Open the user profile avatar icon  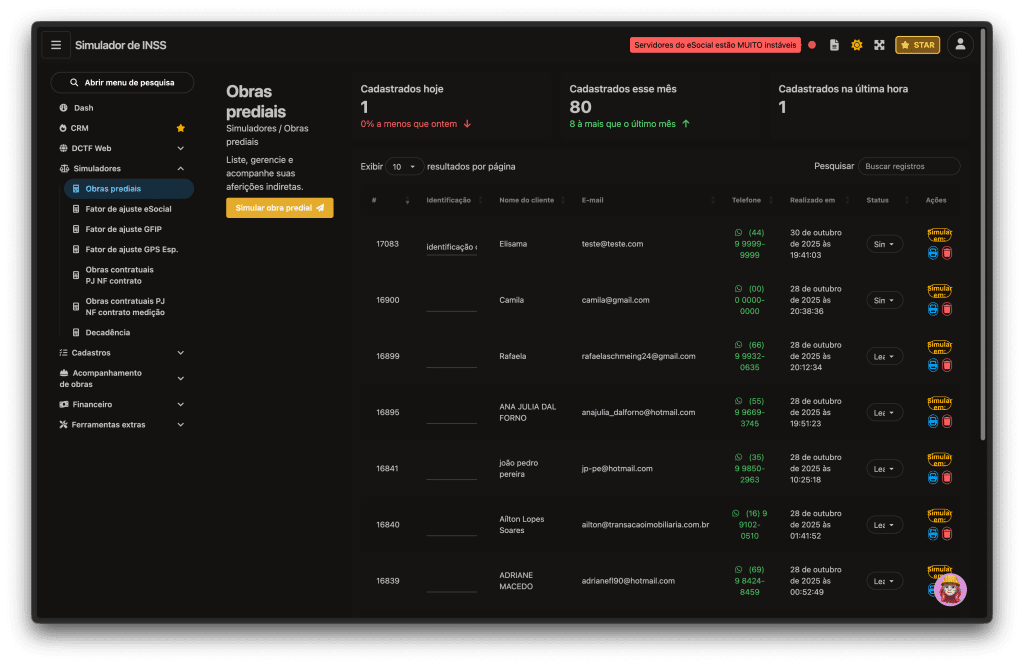click(x=960, y=45)
